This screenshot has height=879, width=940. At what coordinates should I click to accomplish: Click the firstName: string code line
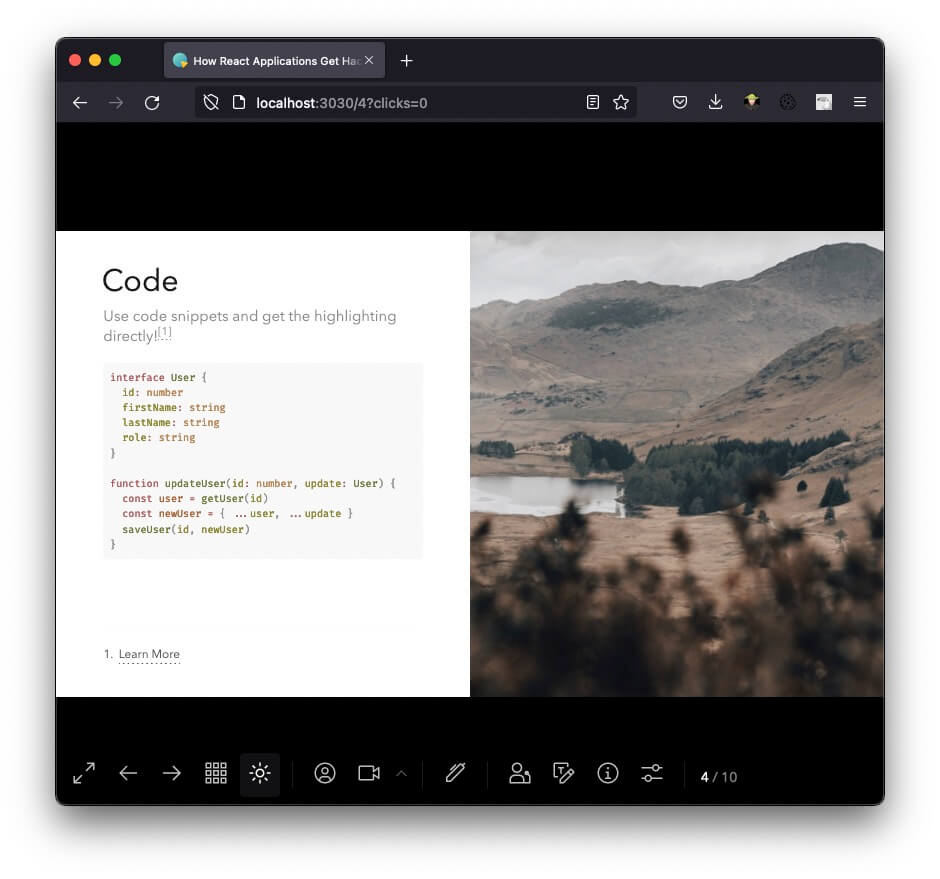coord(174,407)
